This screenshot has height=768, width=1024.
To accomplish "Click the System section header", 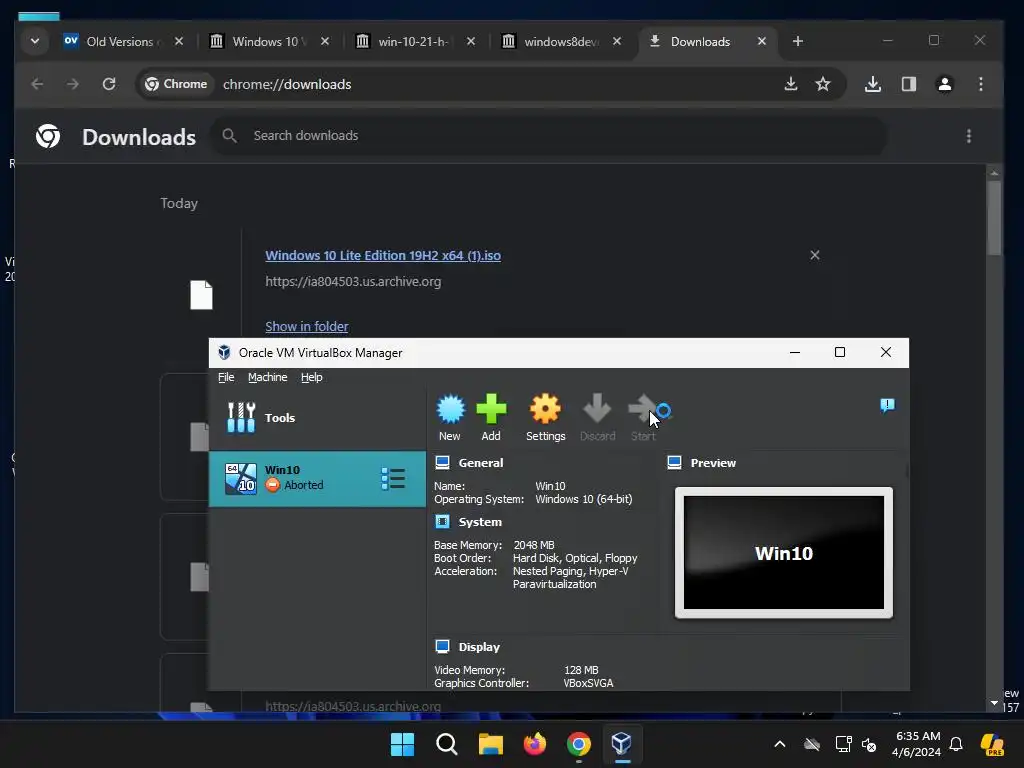I will (480, 522).
